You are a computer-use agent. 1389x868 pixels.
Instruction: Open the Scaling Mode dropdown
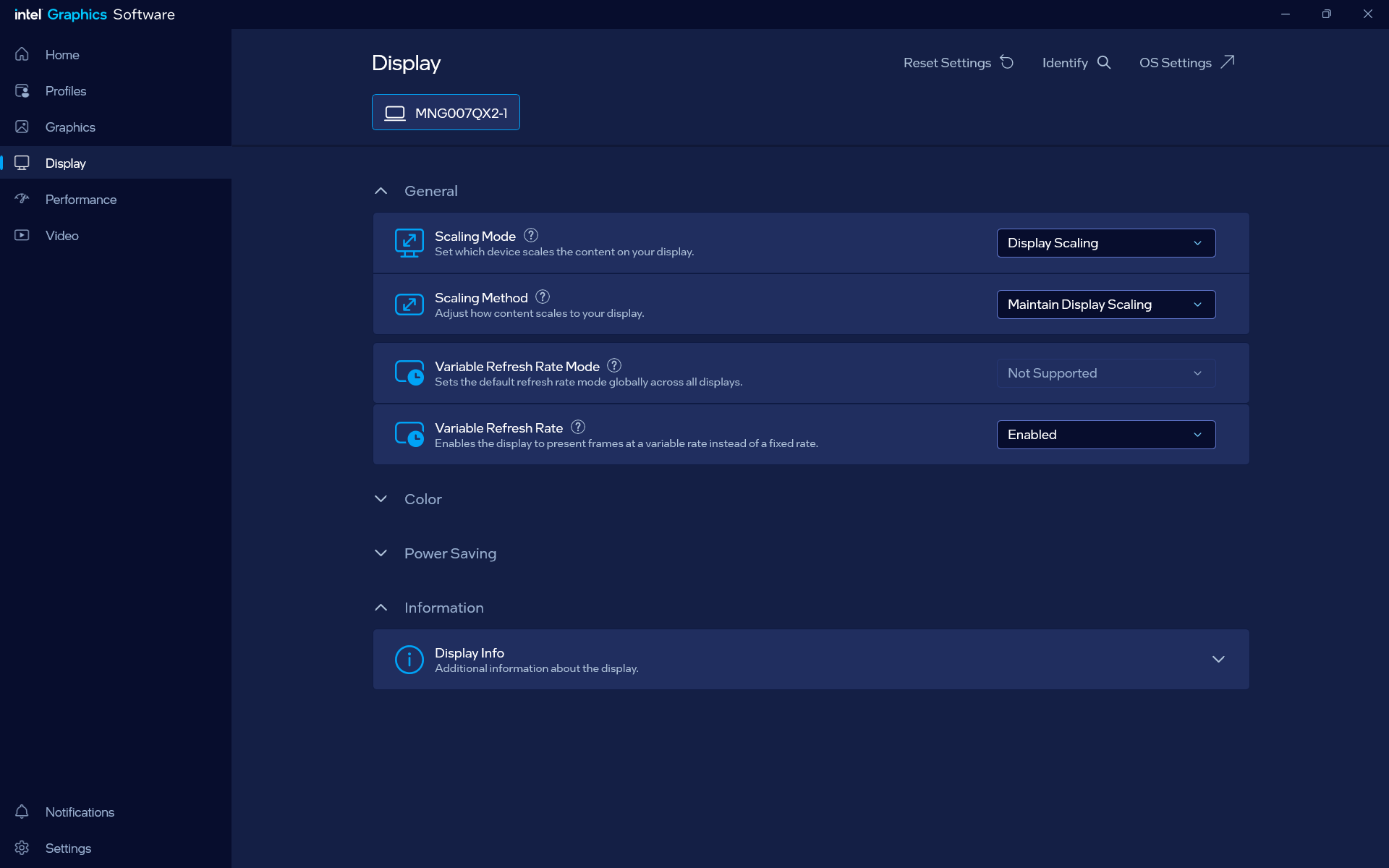tap(1106, 243)
